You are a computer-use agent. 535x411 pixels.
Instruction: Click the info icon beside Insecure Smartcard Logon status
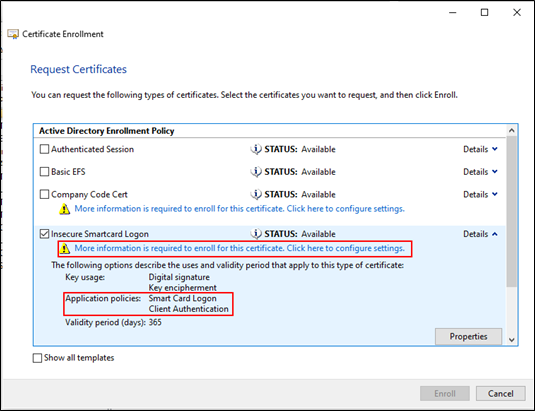[256, 234]
